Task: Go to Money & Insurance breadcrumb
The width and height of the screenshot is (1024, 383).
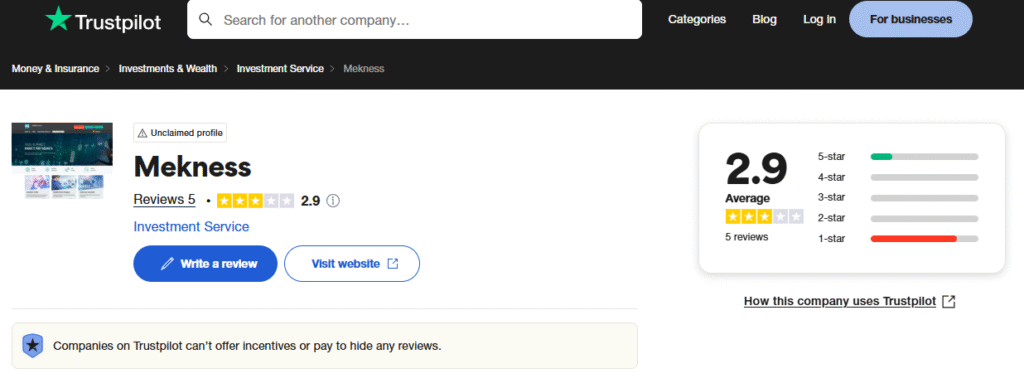Action: (56, 68)
